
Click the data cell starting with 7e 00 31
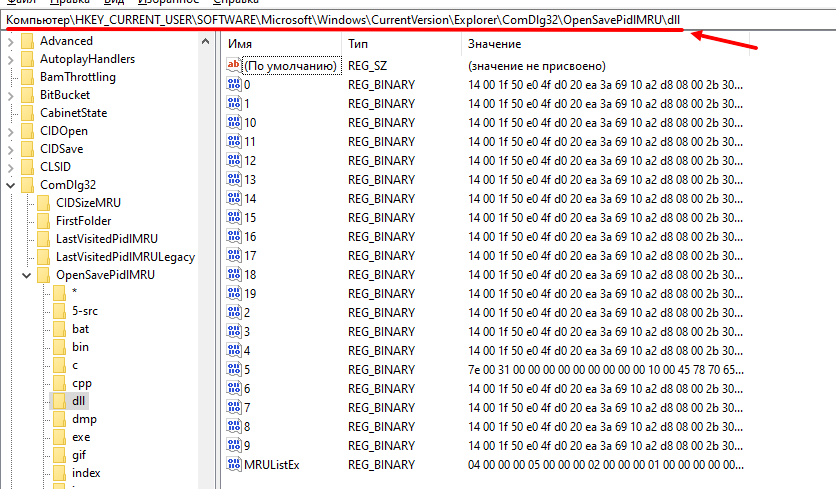(606, 370)
